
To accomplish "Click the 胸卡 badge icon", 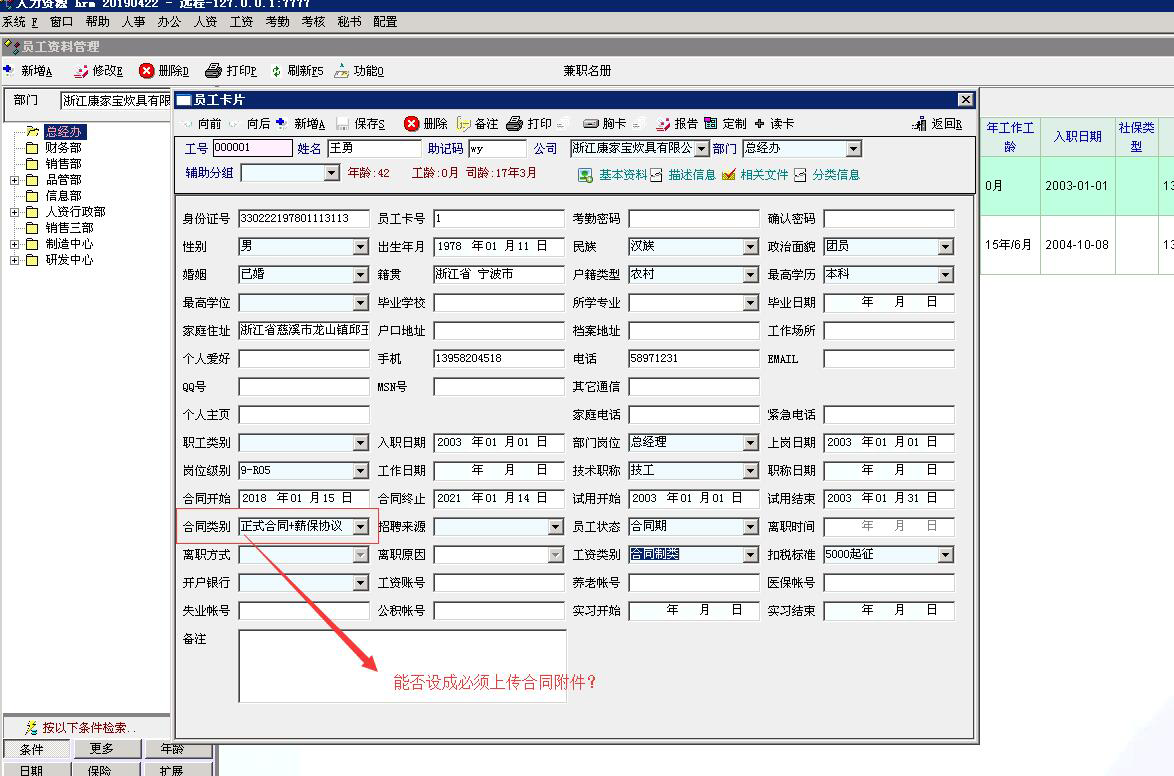I will coord(591,124).
